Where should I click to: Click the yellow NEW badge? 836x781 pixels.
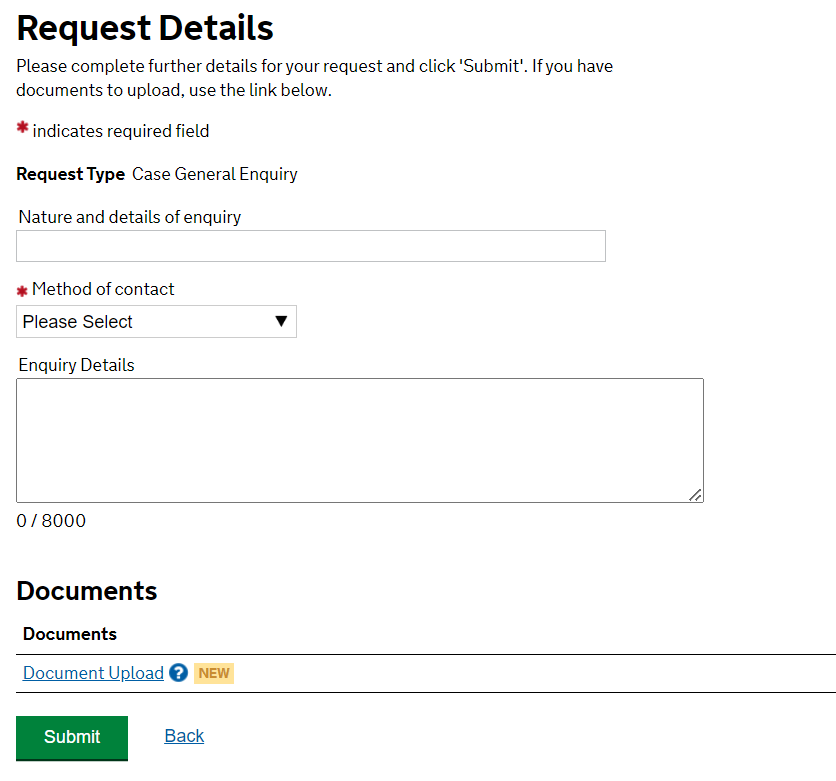[x=214, y=673]
